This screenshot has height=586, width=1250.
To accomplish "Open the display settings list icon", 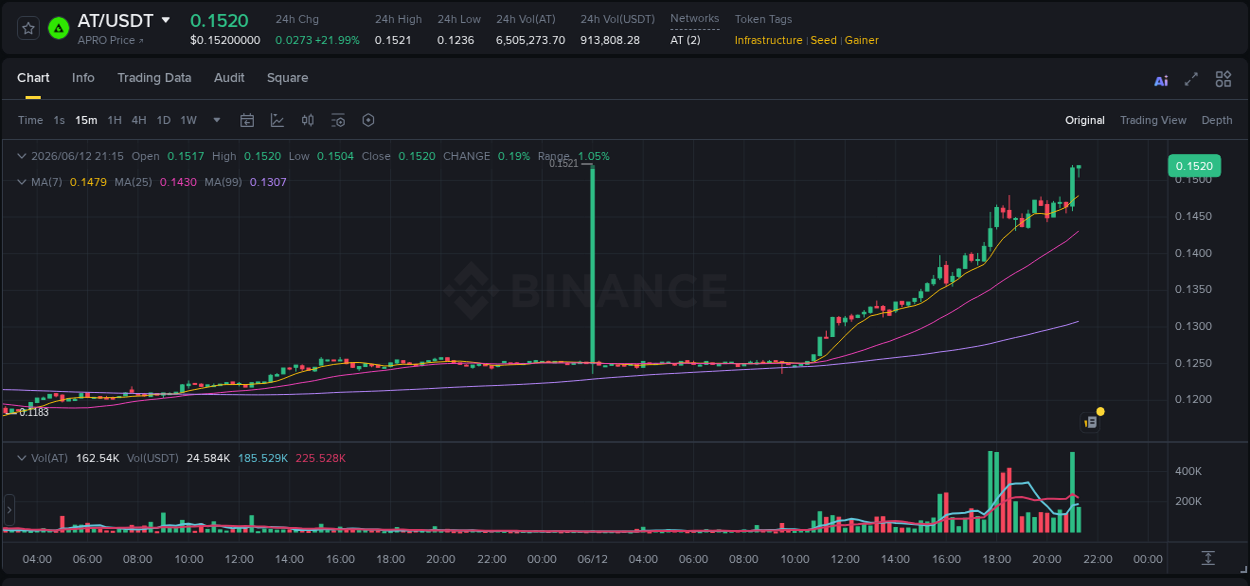I will [x=338, y=120].
